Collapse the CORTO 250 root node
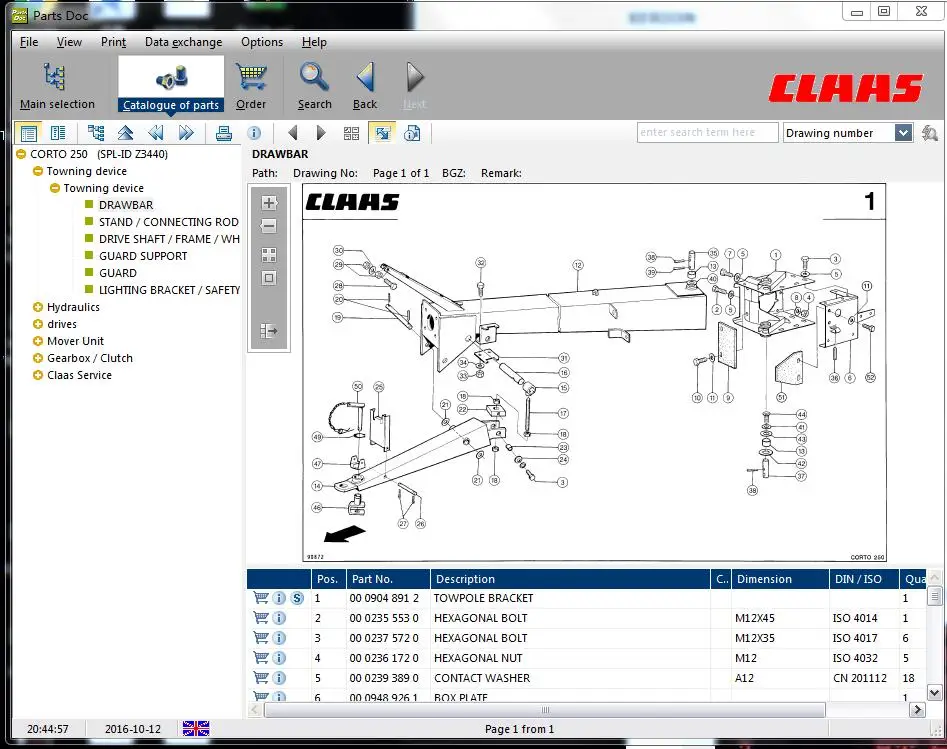Image resolution: width=947 pixels, height=749 pixels. [21, 154]
